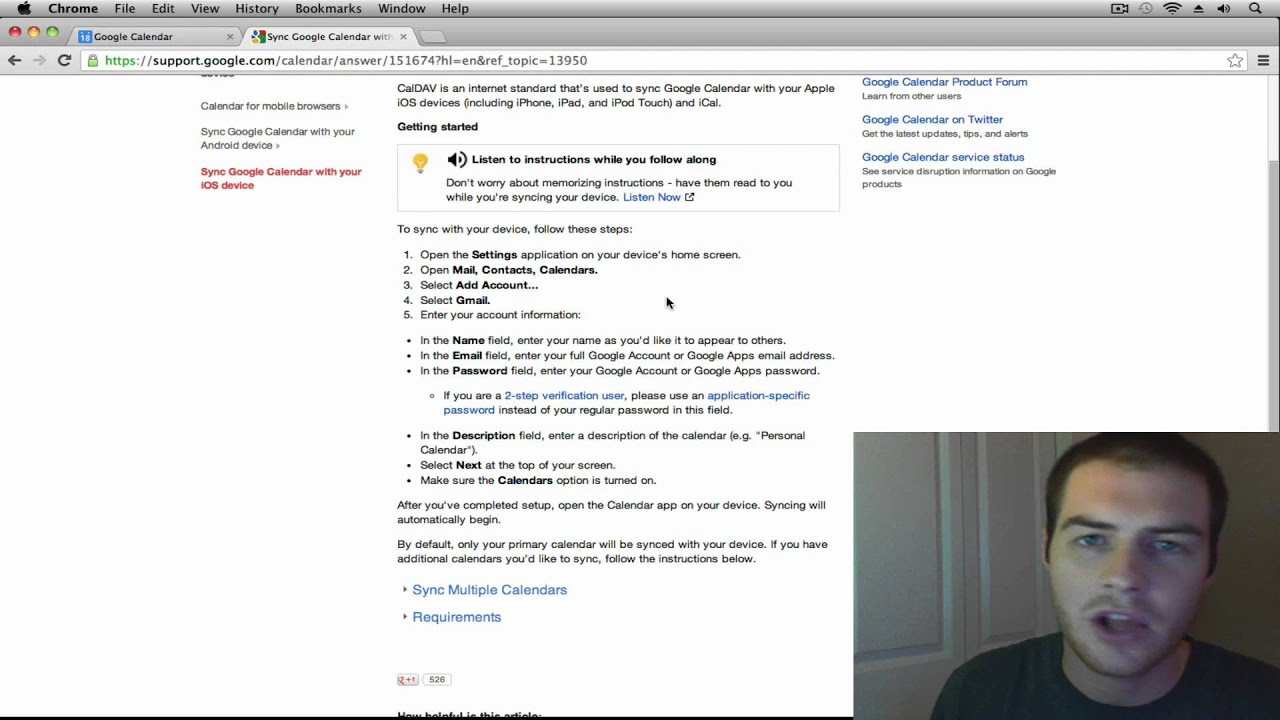Open the History menu
The width and height of the screenshot is (1280, 720).
pyautogui.click(x=257, y=8)
